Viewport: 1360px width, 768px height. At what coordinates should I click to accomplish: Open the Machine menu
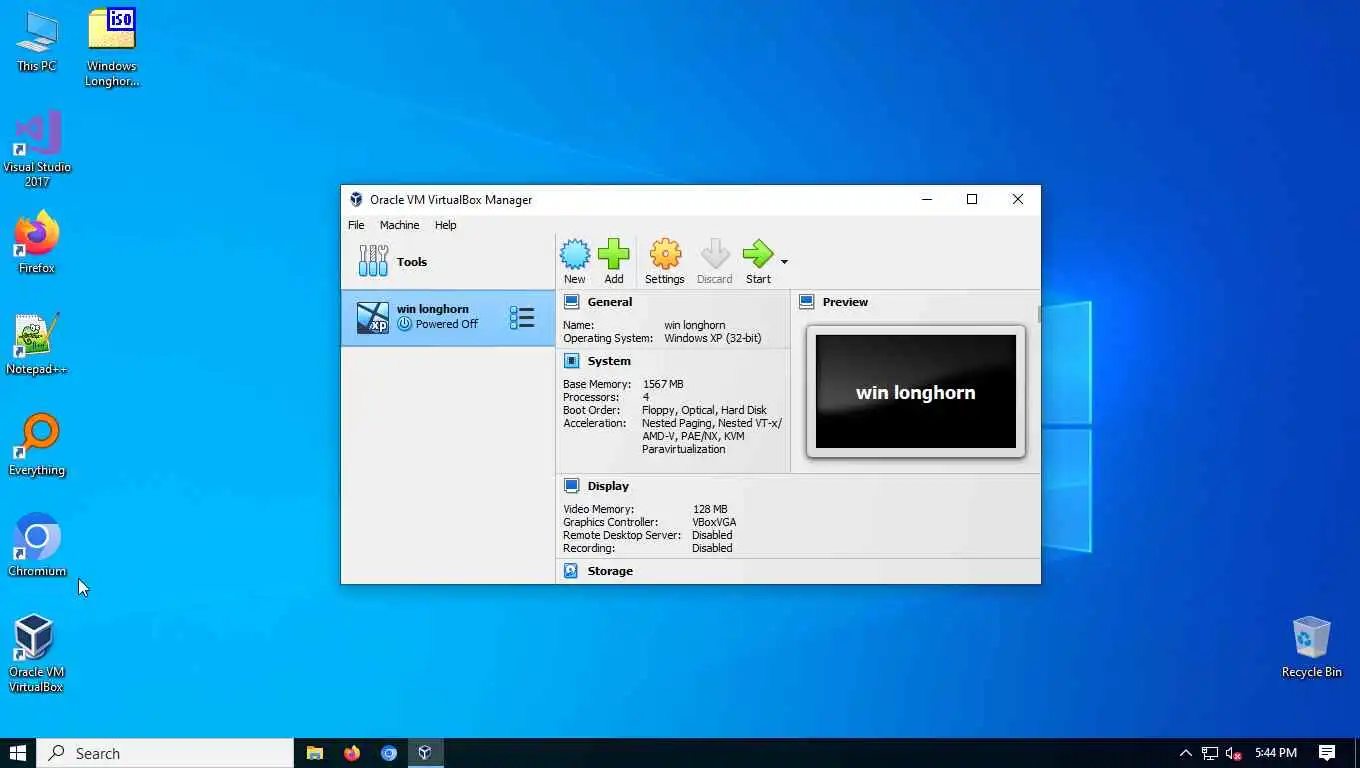pos(399,225)
